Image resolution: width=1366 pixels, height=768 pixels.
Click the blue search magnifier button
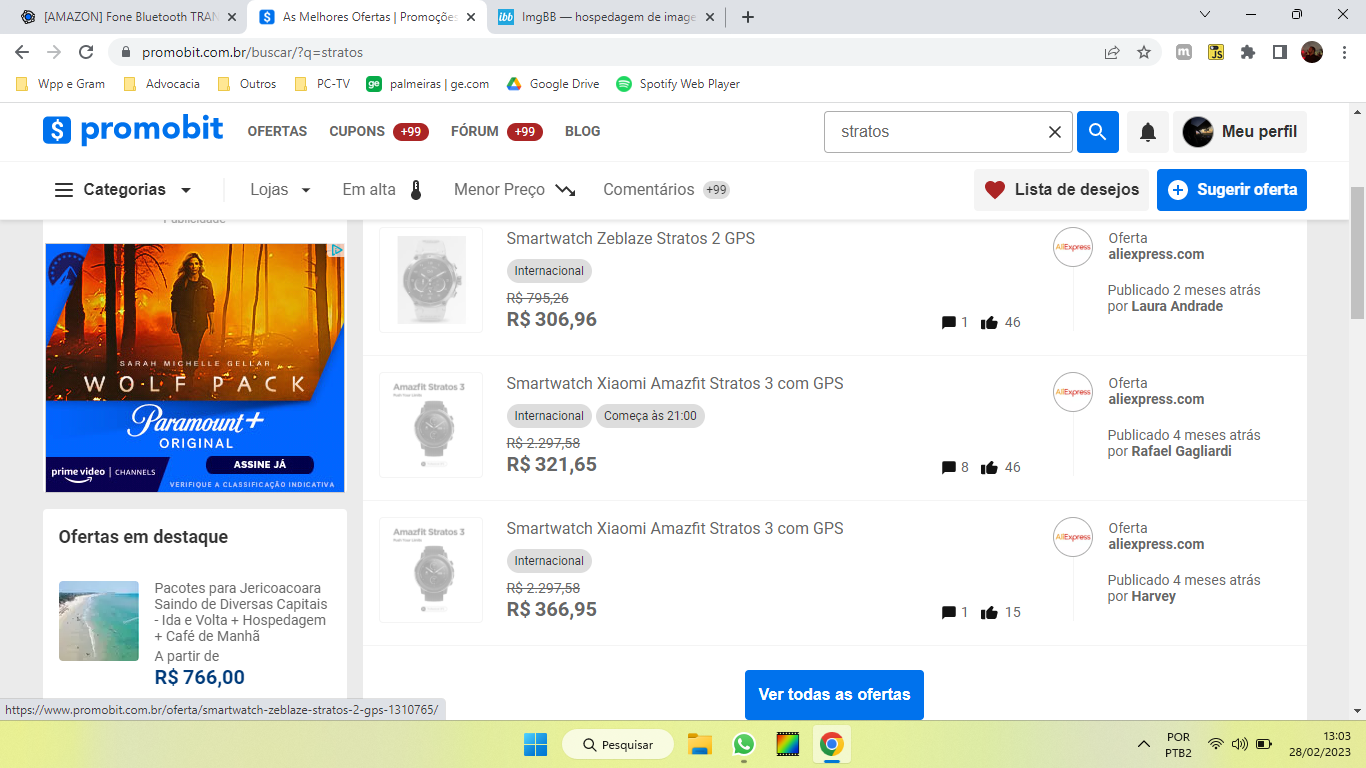pos(1097,132)
